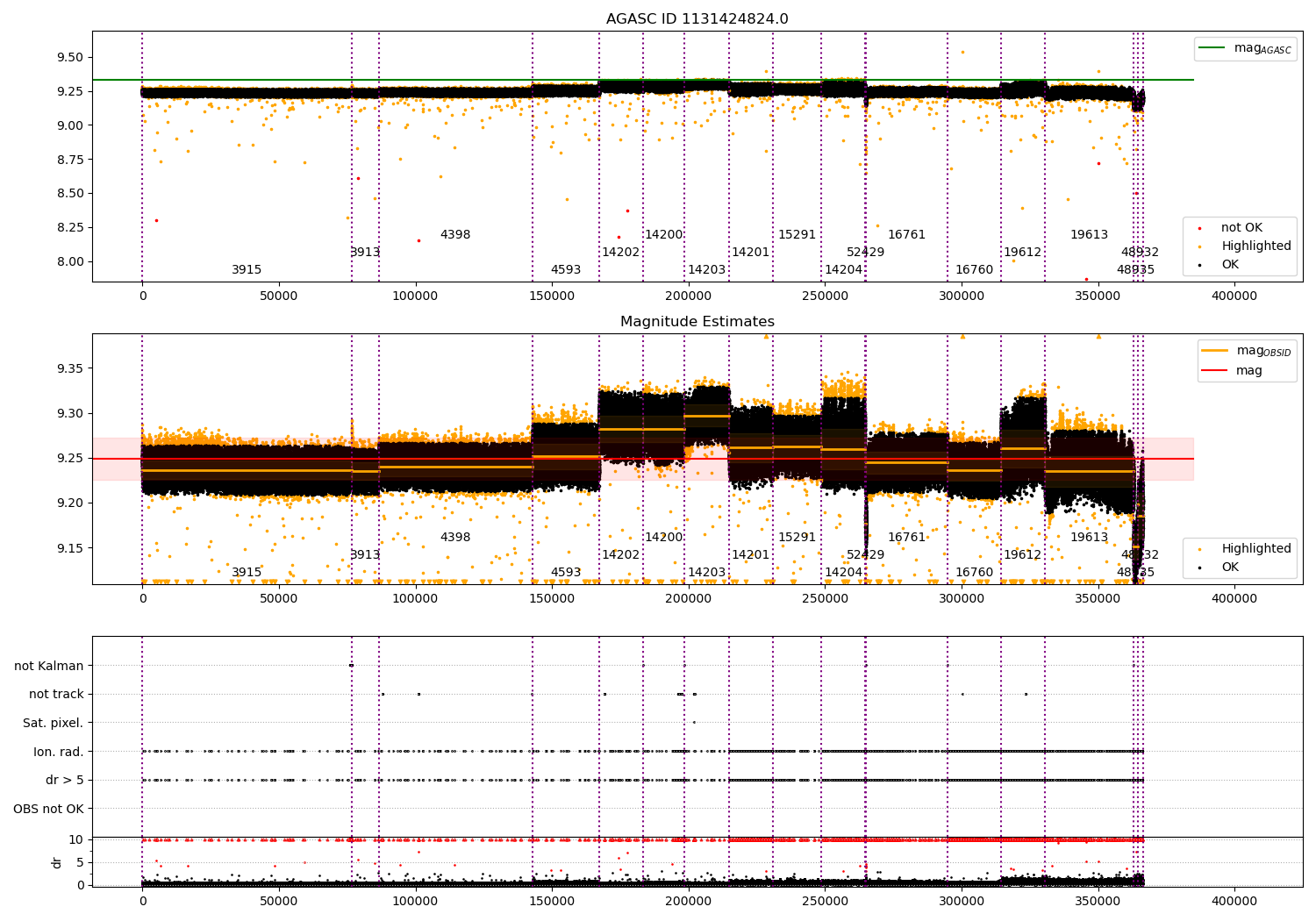Click OBSID label 3915 in Magnitude Estimates plot

click(x=247, y=572)
